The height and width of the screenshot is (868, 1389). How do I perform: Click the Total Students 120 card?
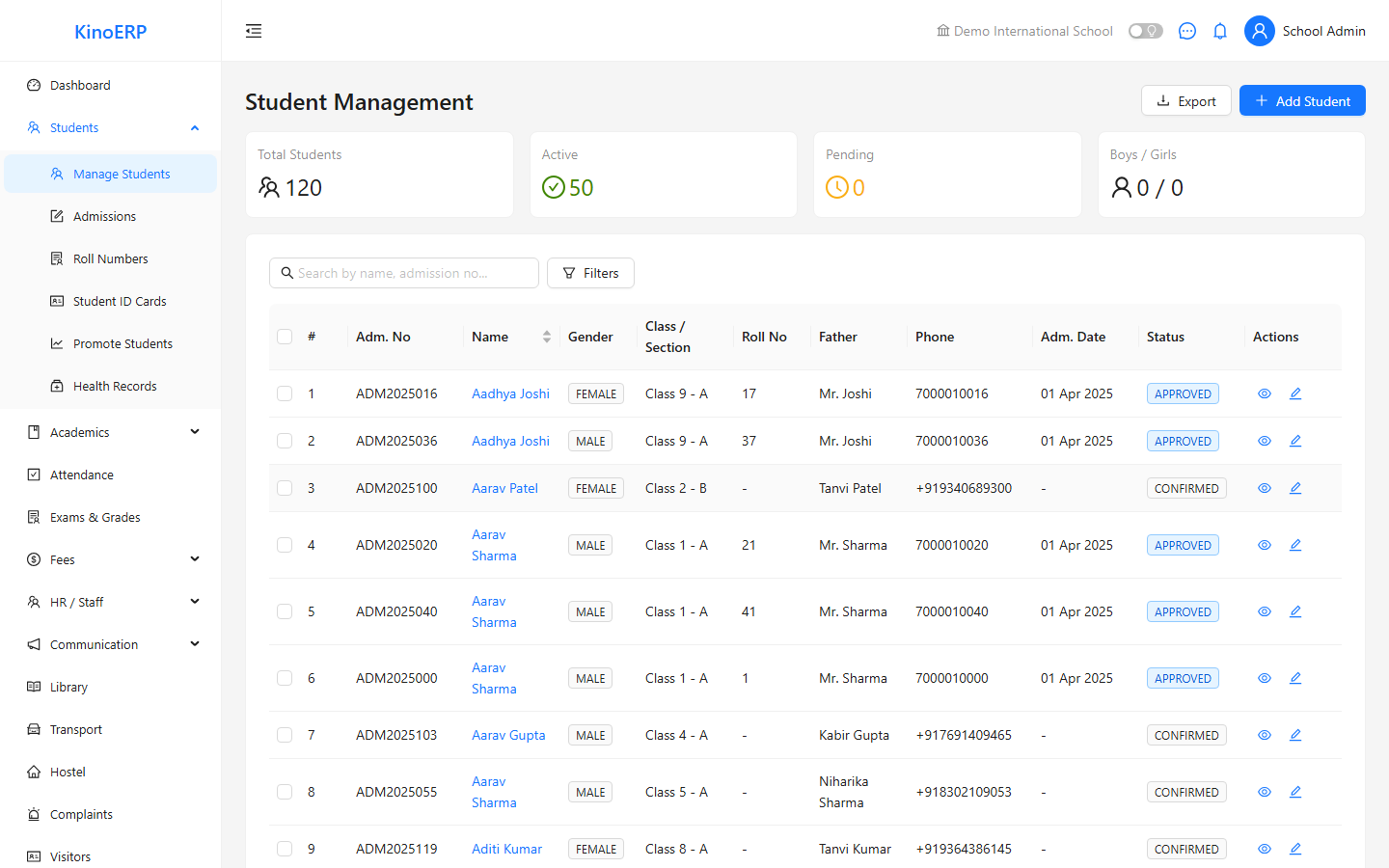click(379, 175)
